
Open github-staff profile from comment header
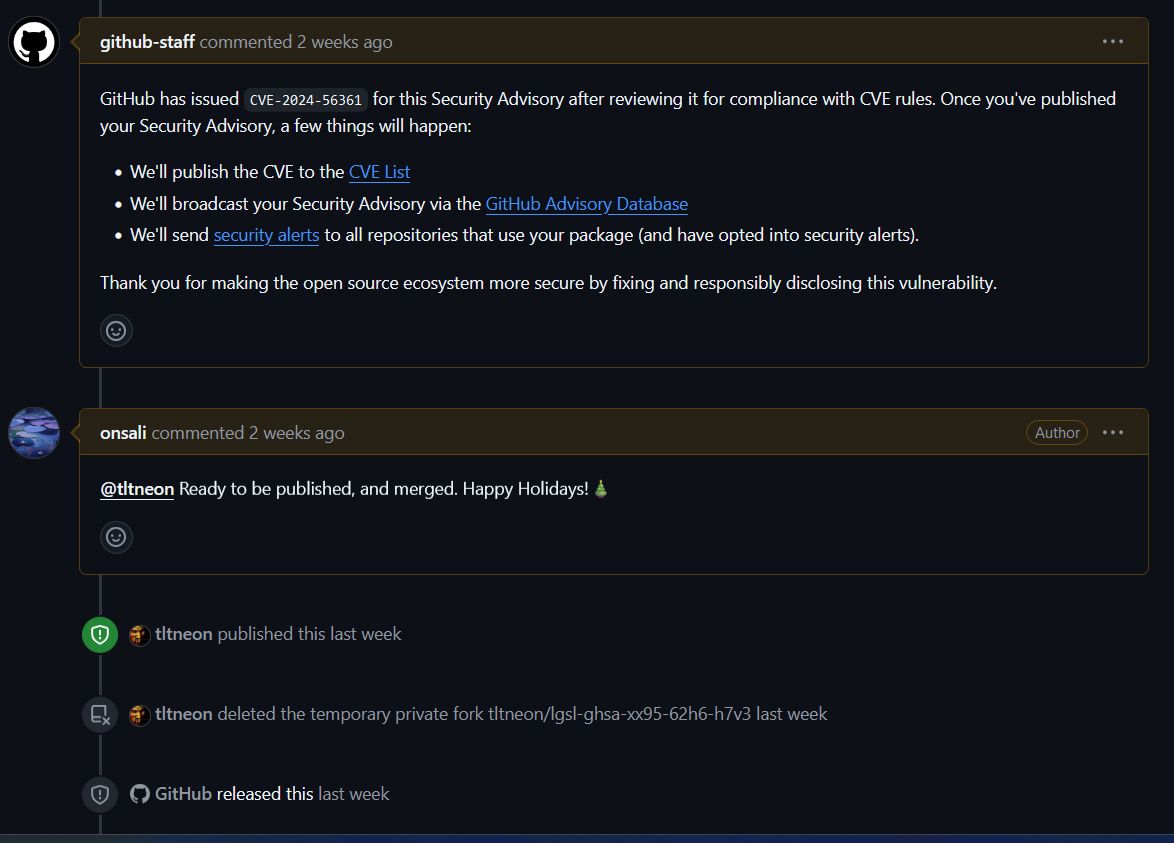pyautogui.click(x=147, y=42)
